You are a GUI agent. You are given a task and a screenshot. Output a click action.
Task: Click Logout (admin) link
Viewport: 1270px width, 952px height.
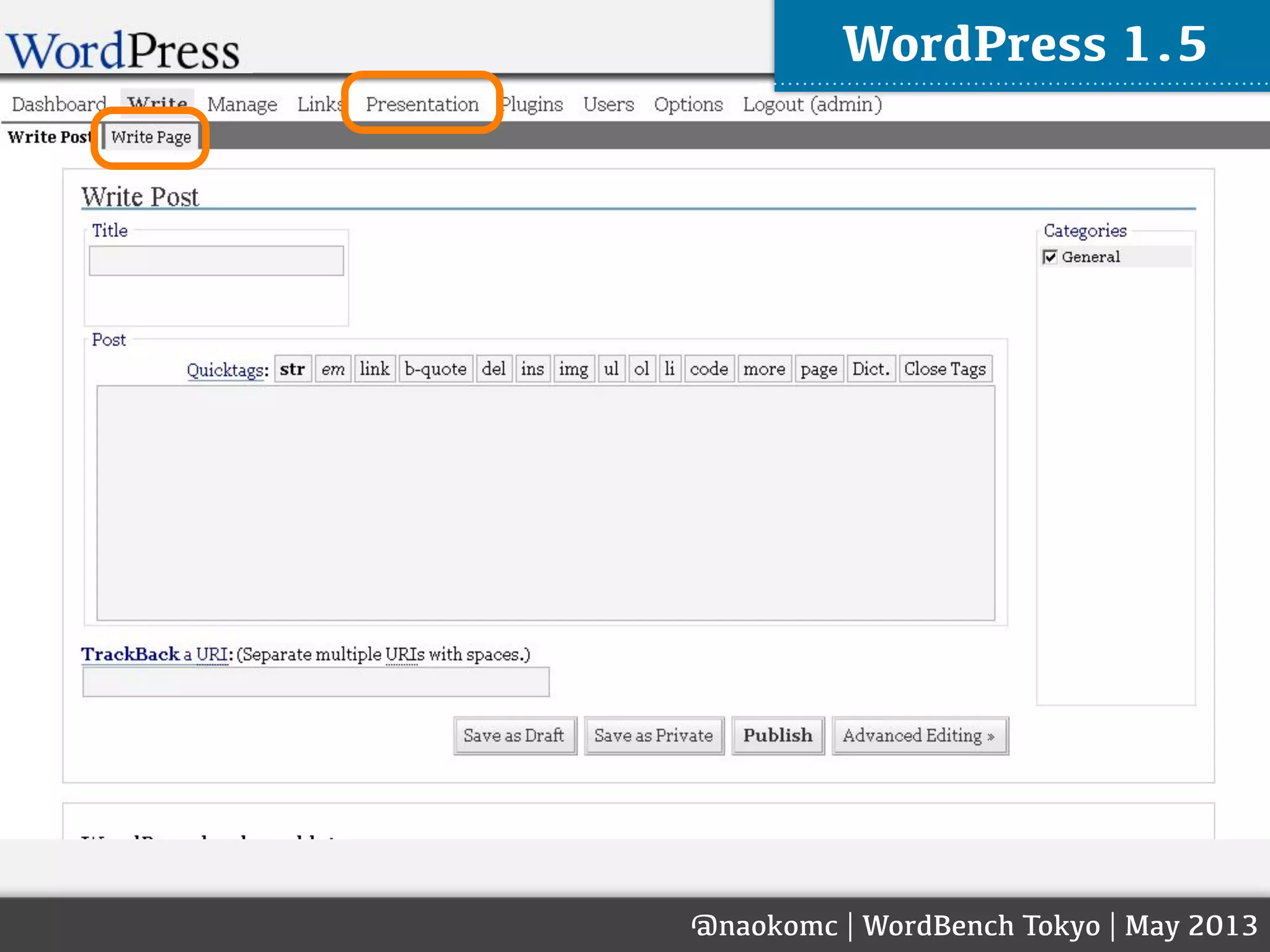point(812,104)
